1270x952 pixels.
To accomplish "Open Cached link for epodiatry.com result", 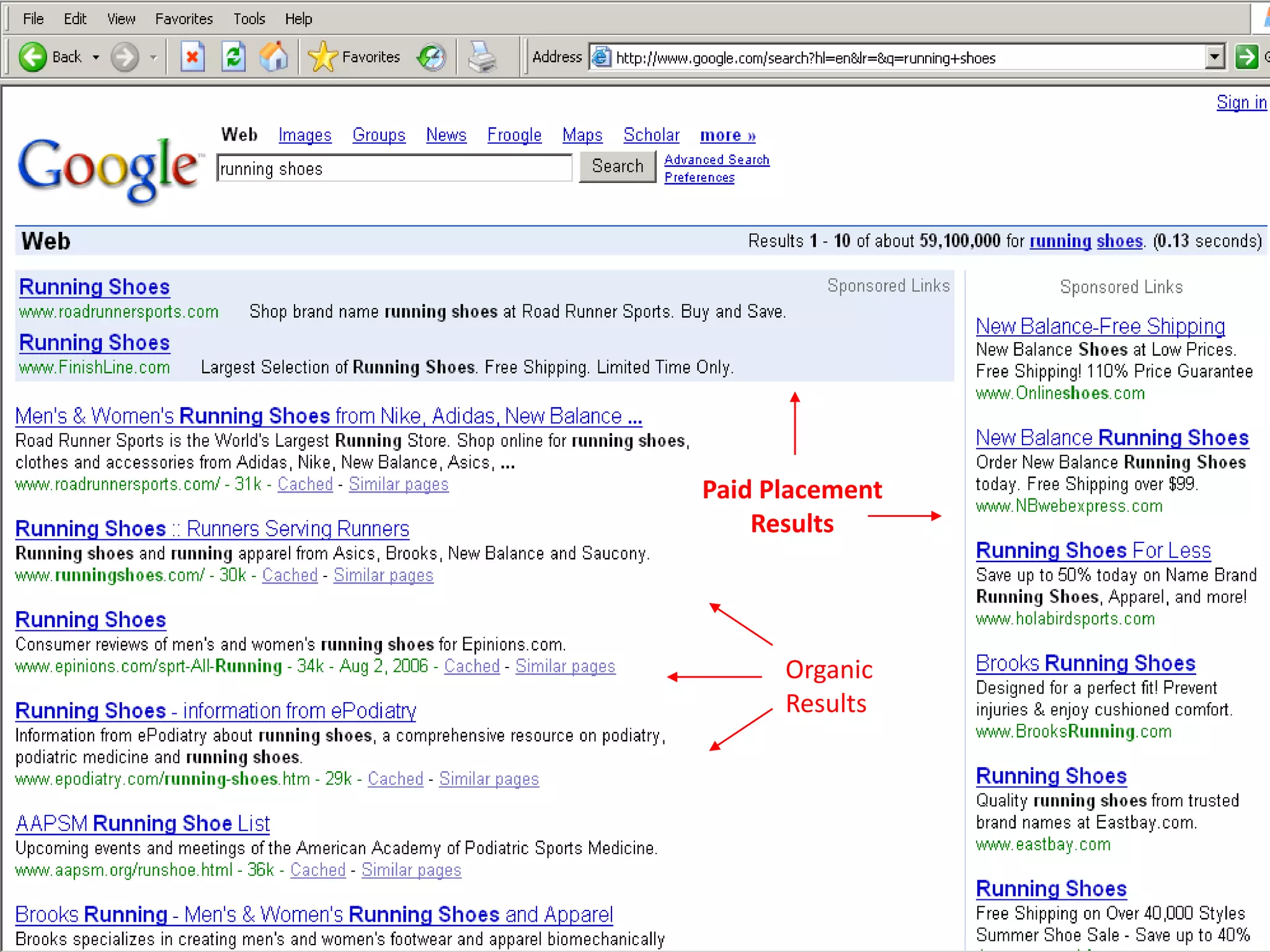I will [396, 779].
